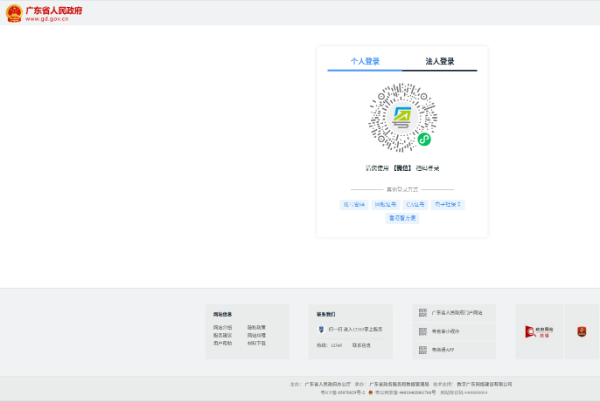
Task: Switch to the 个人登录 tab
Action: click(x=364, y=61)
